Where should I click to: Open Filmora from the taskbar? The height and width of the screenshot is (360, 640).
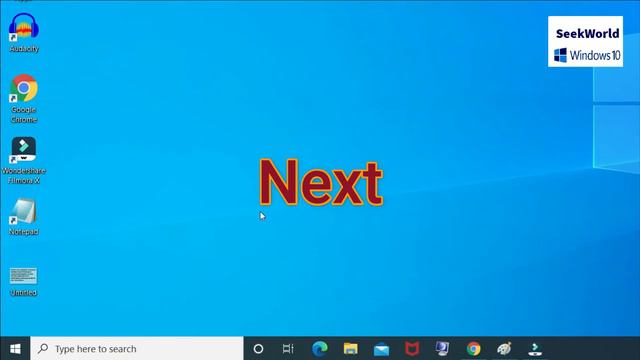pos(535,349)
